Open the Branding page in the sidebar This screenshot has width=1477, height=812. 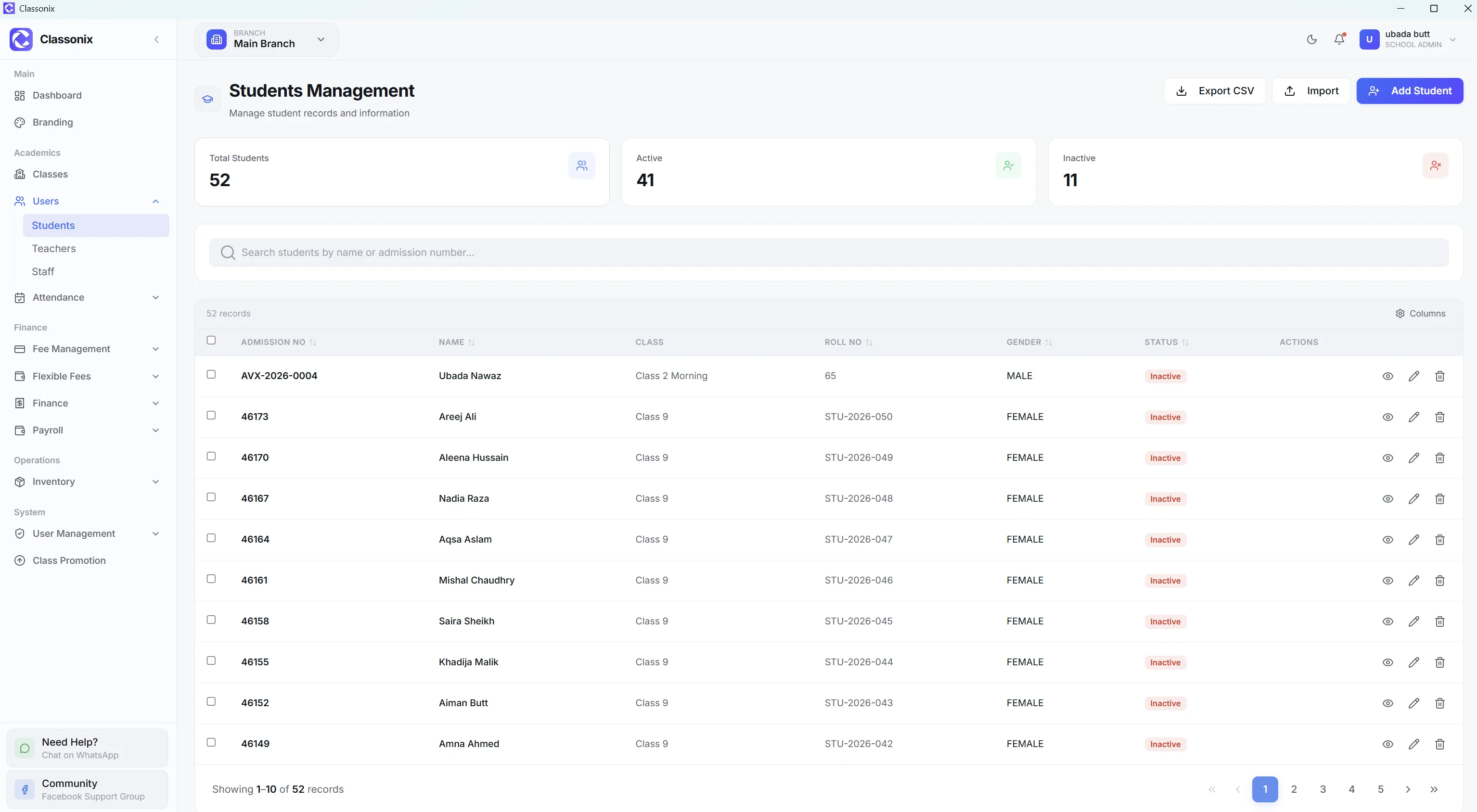click(87, 123)
